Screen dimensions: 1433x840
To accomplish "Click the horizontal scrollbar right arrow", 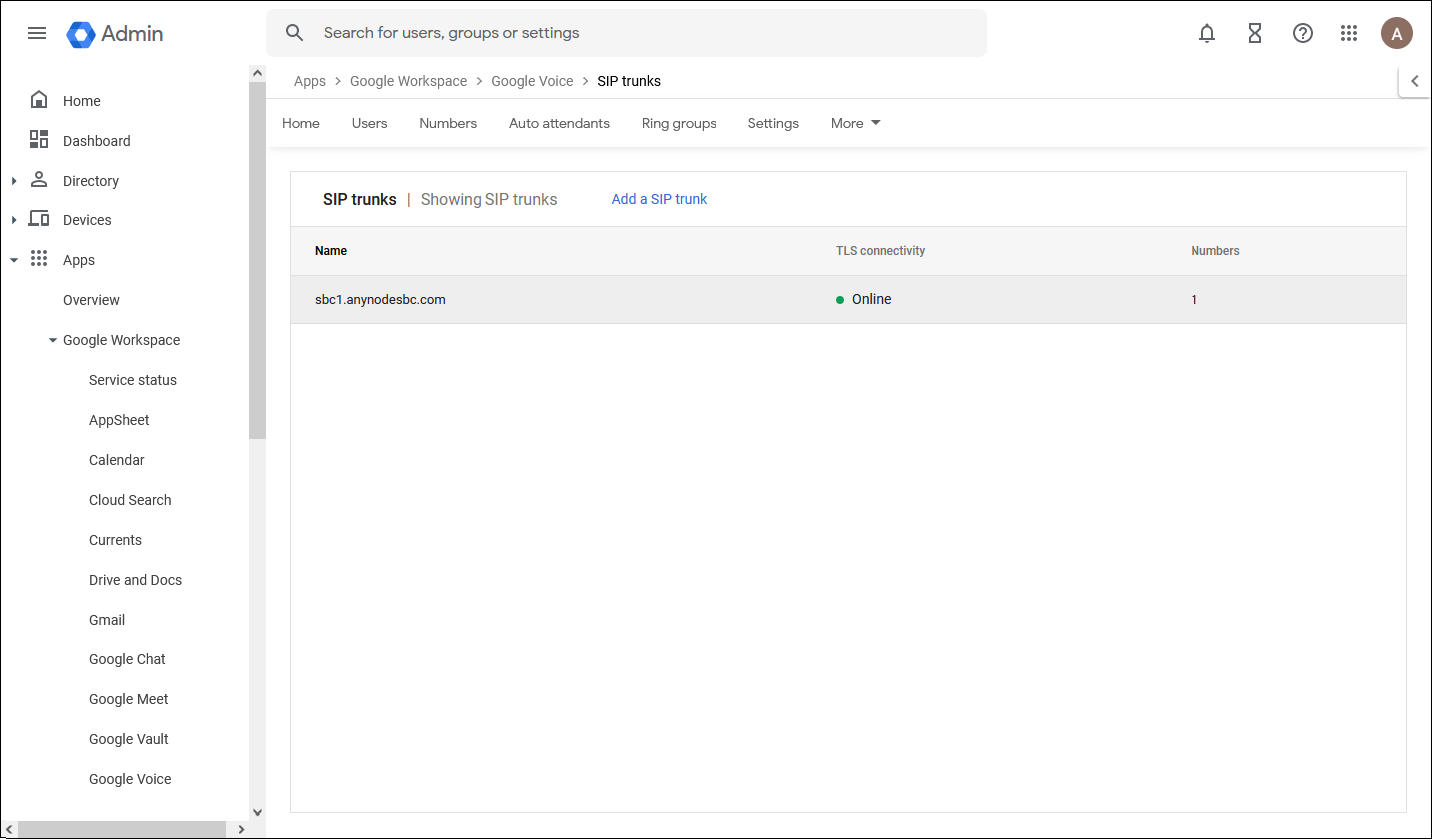I will pos(240,830).
